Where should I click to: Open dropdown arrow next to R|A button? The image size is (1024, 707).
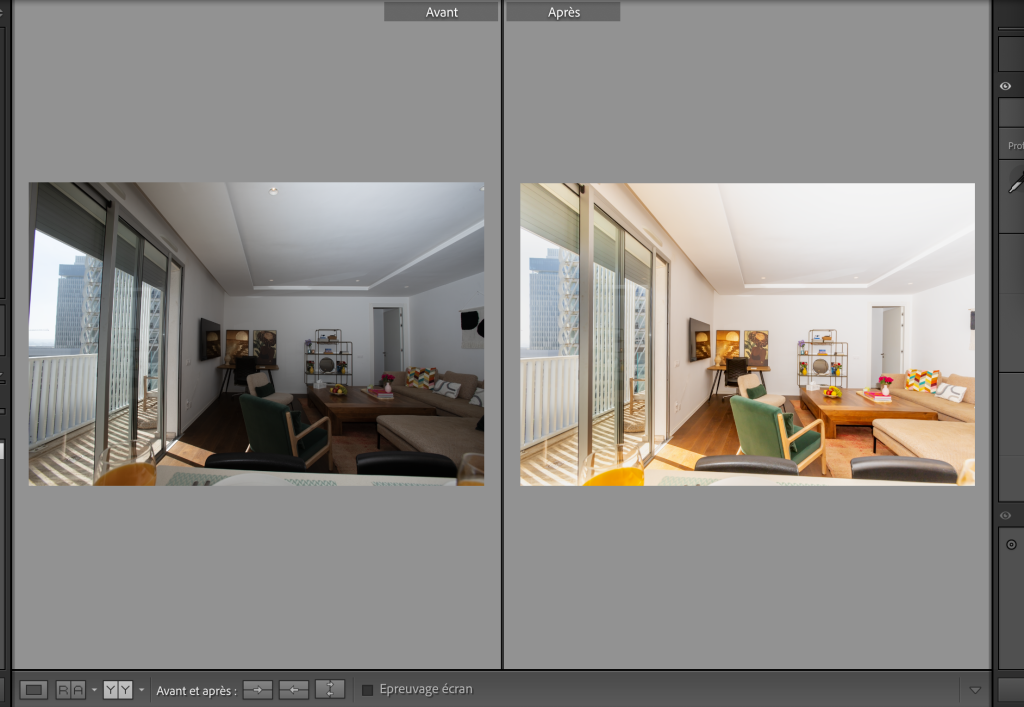point(94,690)
